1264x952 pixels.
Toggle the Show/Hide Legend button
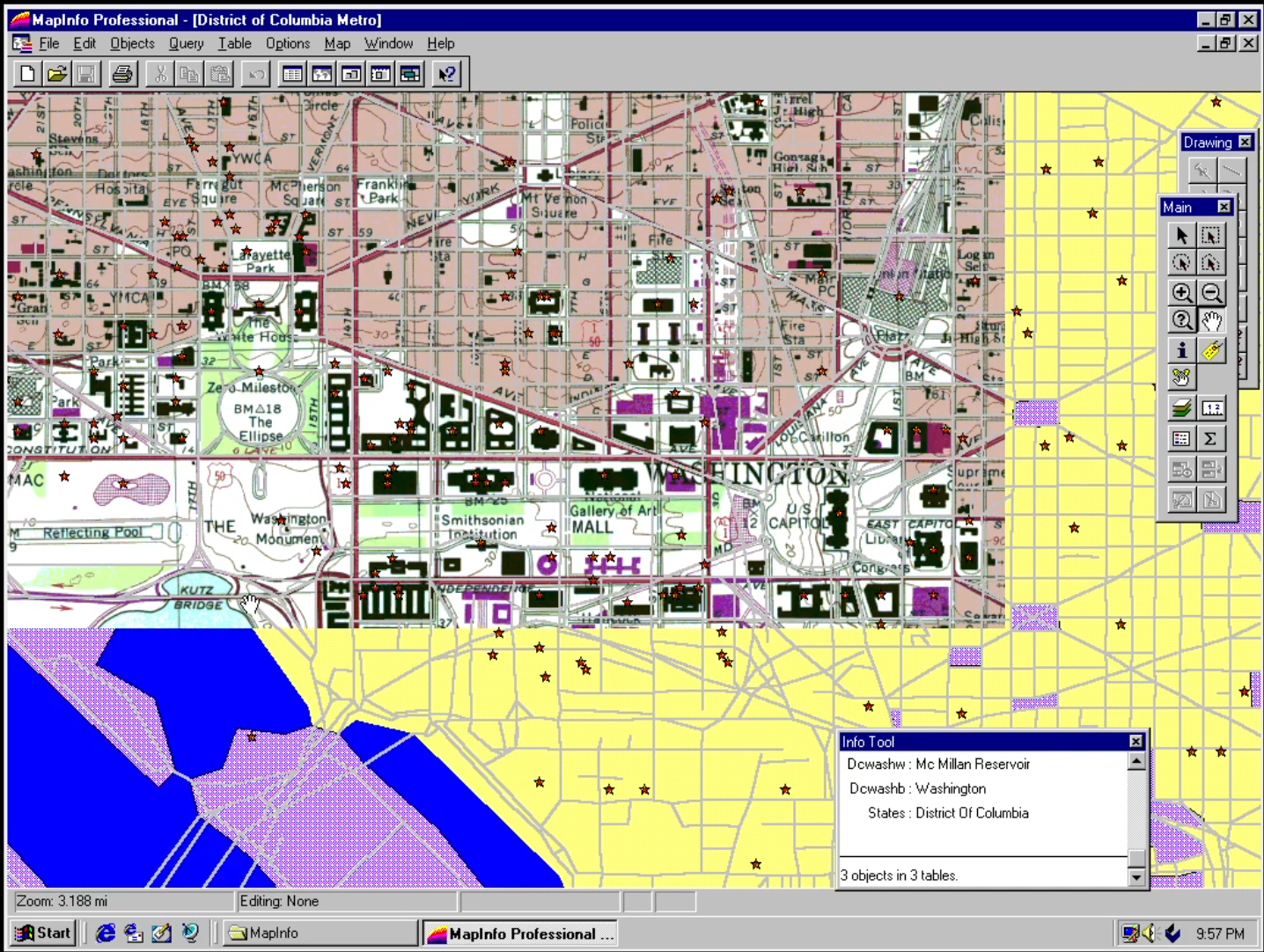tap(1181, 437)
